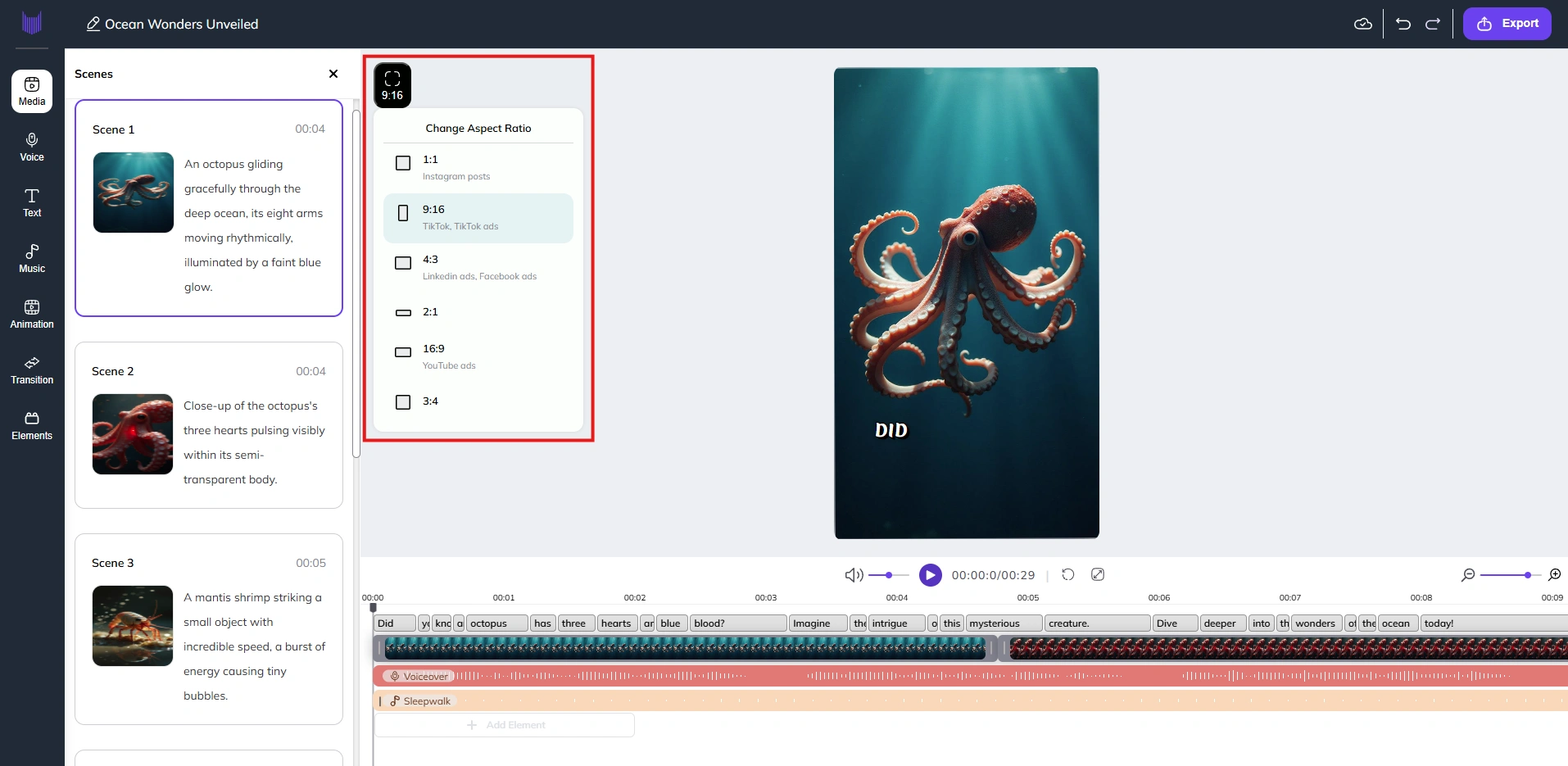Adjust the timeline zoom slider

point(1511,575)
